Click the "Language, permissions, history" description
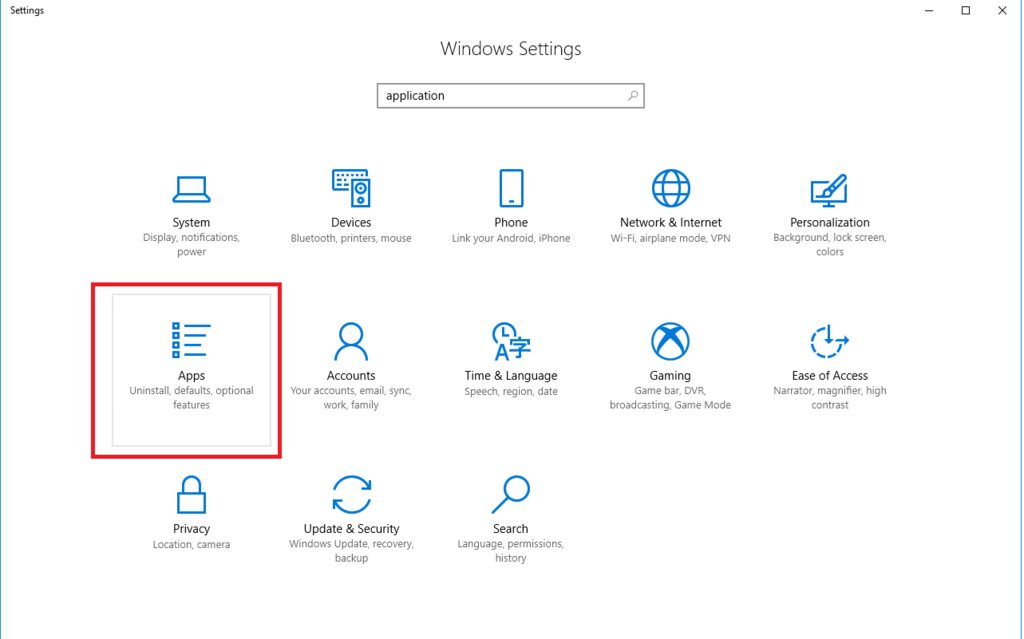 click(x=511, y=551)
